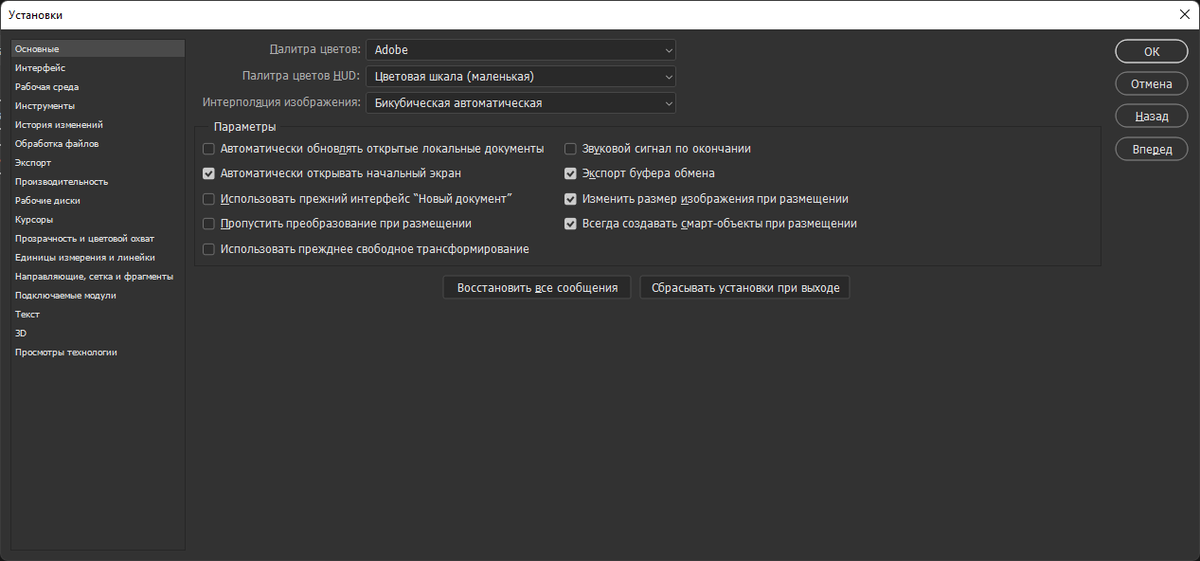Switch to Инструменты settings
Screen dimensions: 1200x561
tap(98, 106)
